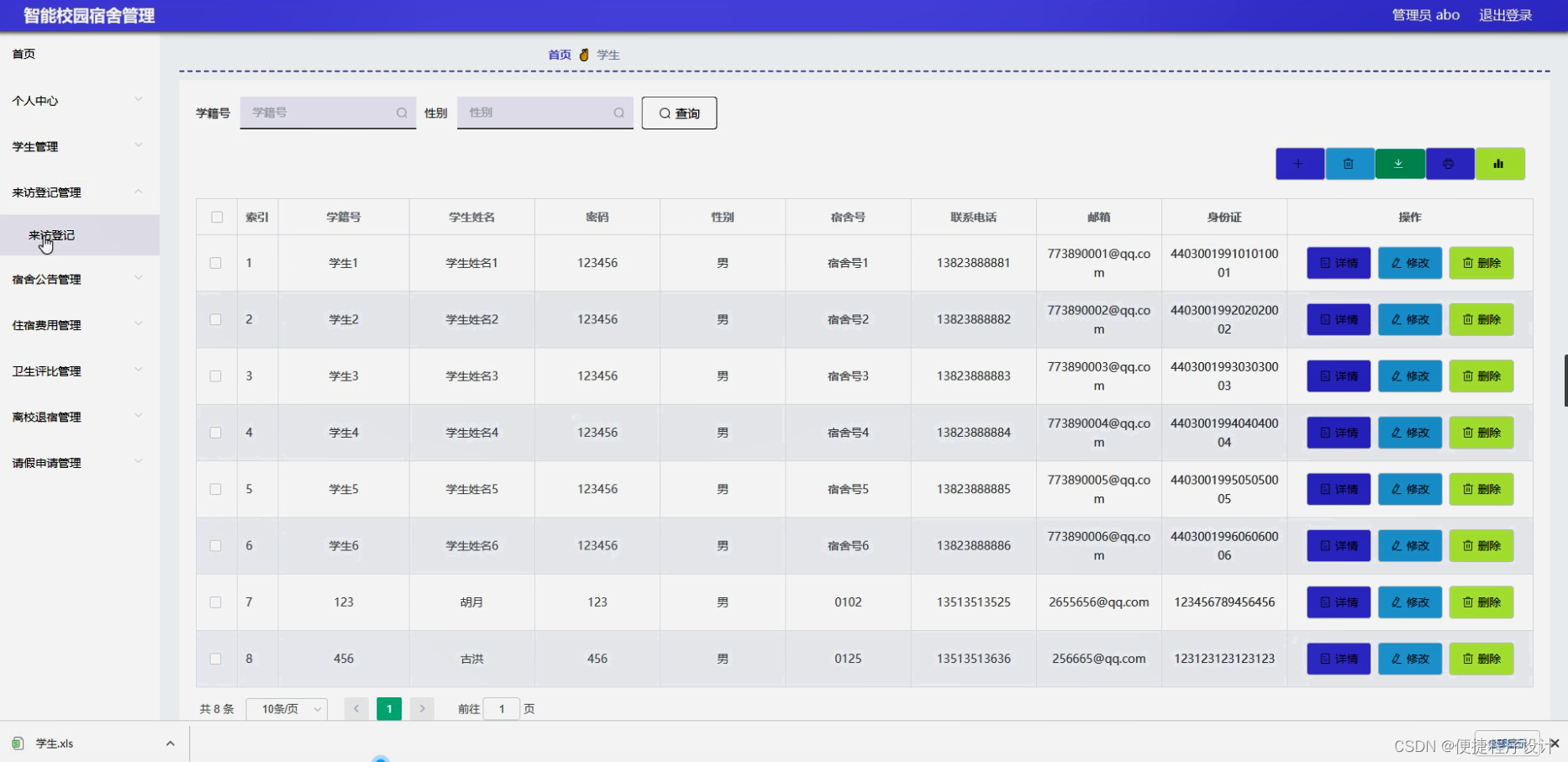This screenshot has width=1568, height=762.
Task: Click the batch delete trash toolbar button
Action: tap(1349, 164)
